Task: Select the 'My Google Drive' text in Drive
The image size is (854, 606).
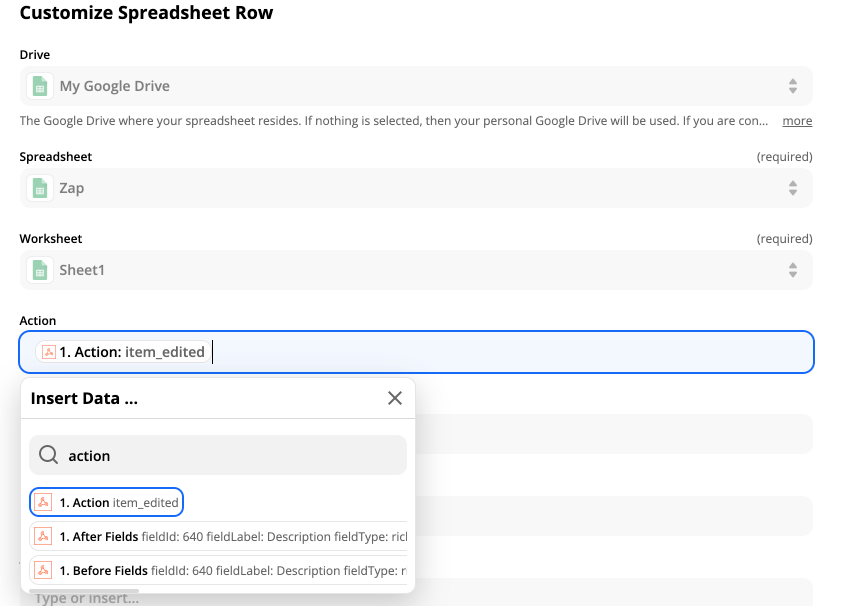Action: click(x=115, y=86)
